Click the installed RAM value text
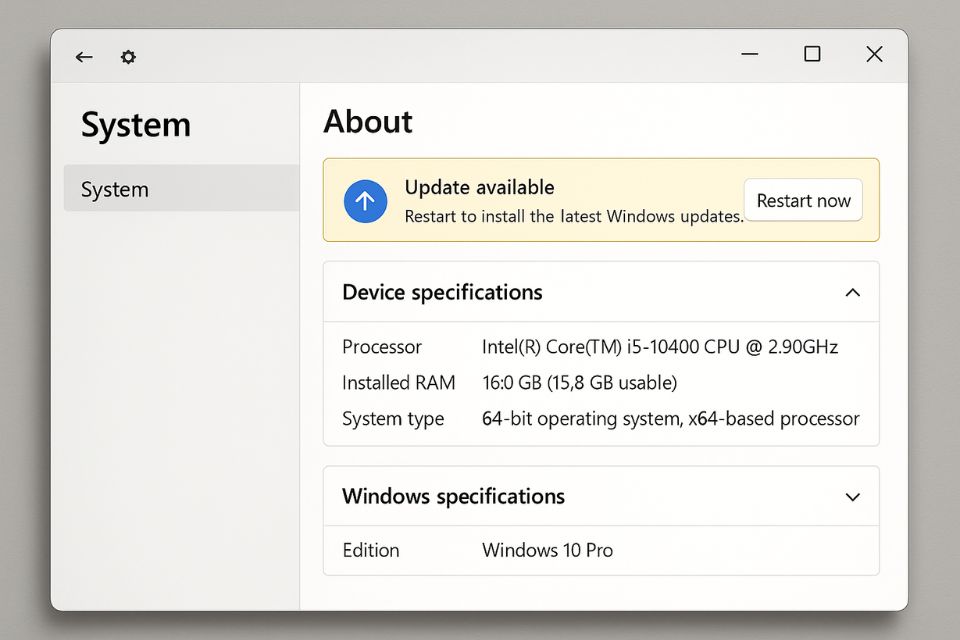The height and width of the screenshot is (640, 960). point(579,383)
